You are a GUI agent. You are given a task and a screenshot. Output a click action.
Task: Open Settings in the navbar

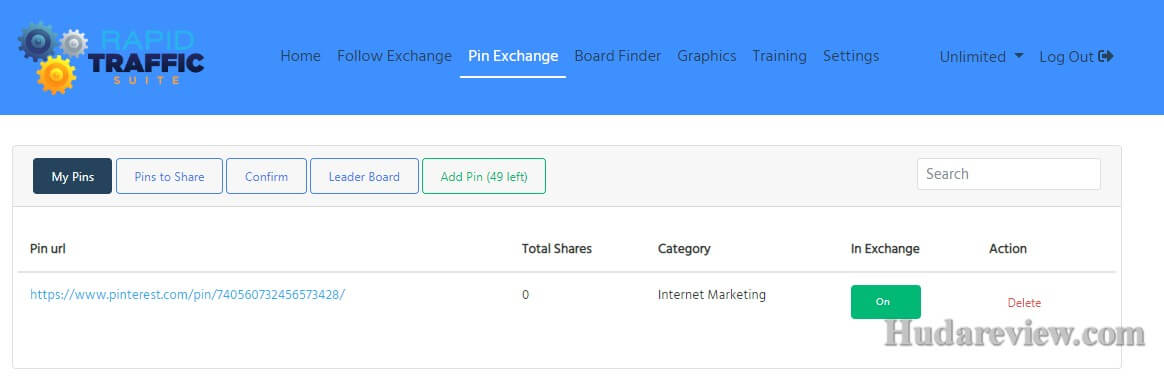pyautogui.click(x=851, y=56)
